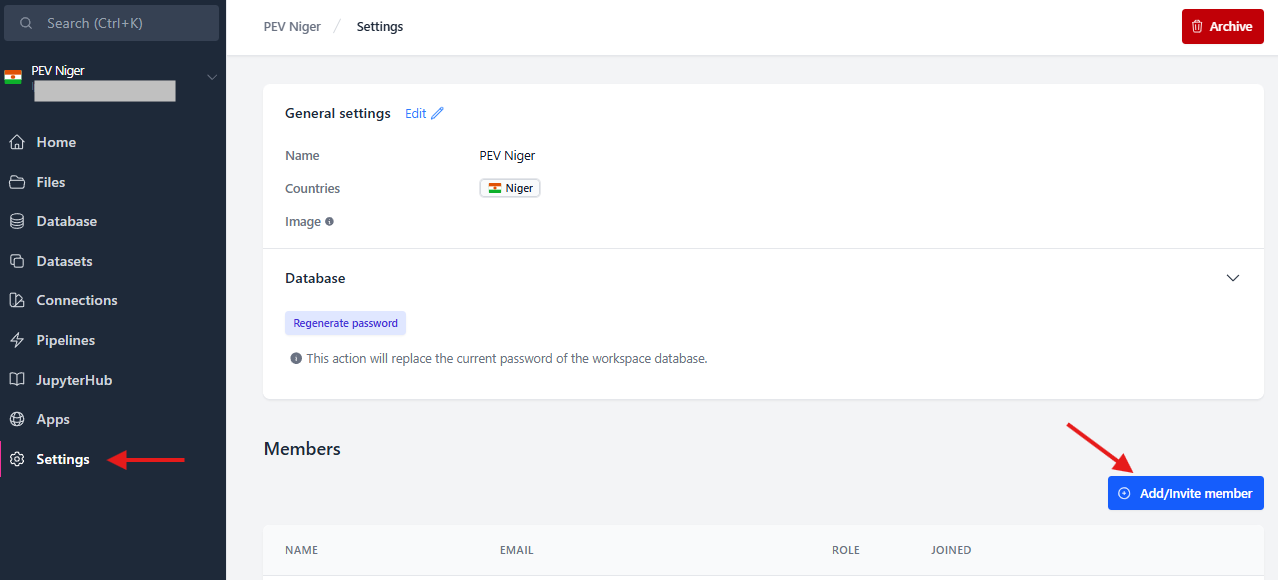The image size is (1278, 580).
Task: Click Regenerate password button
Action: click(x=345, y=323)
